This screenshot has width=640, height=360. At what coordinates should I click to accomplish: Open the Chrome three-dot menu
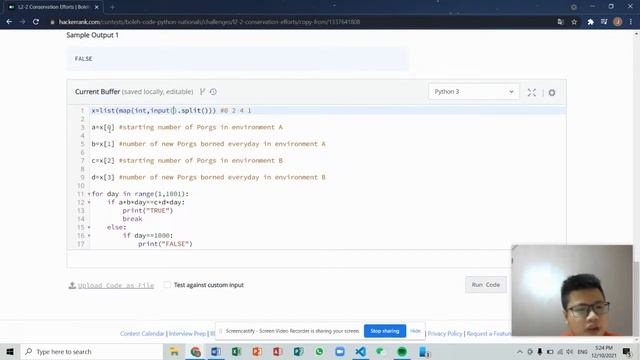631,22
